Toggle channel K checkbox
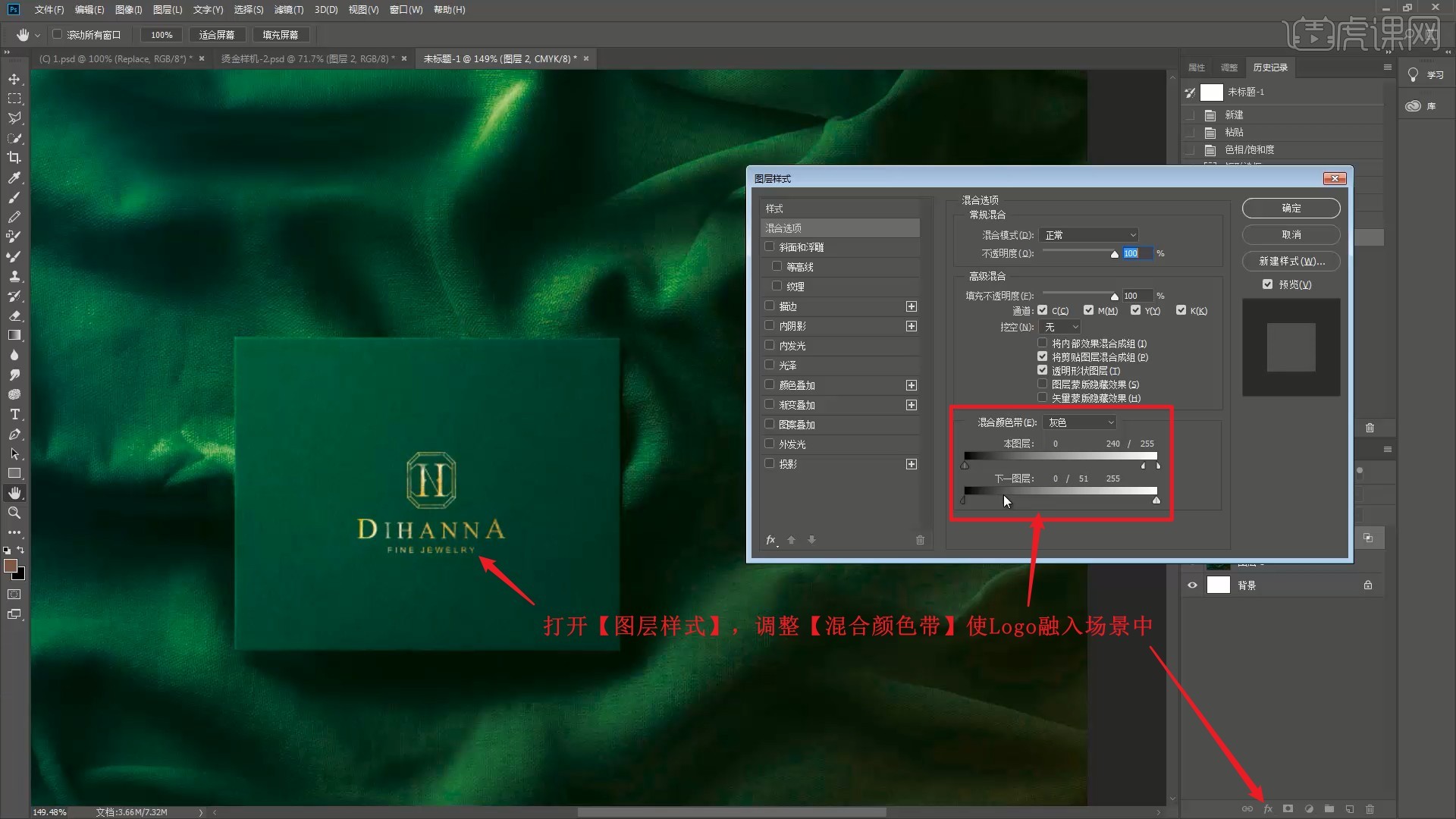This screenshot has height=819, width=1456. (1181, 310)
